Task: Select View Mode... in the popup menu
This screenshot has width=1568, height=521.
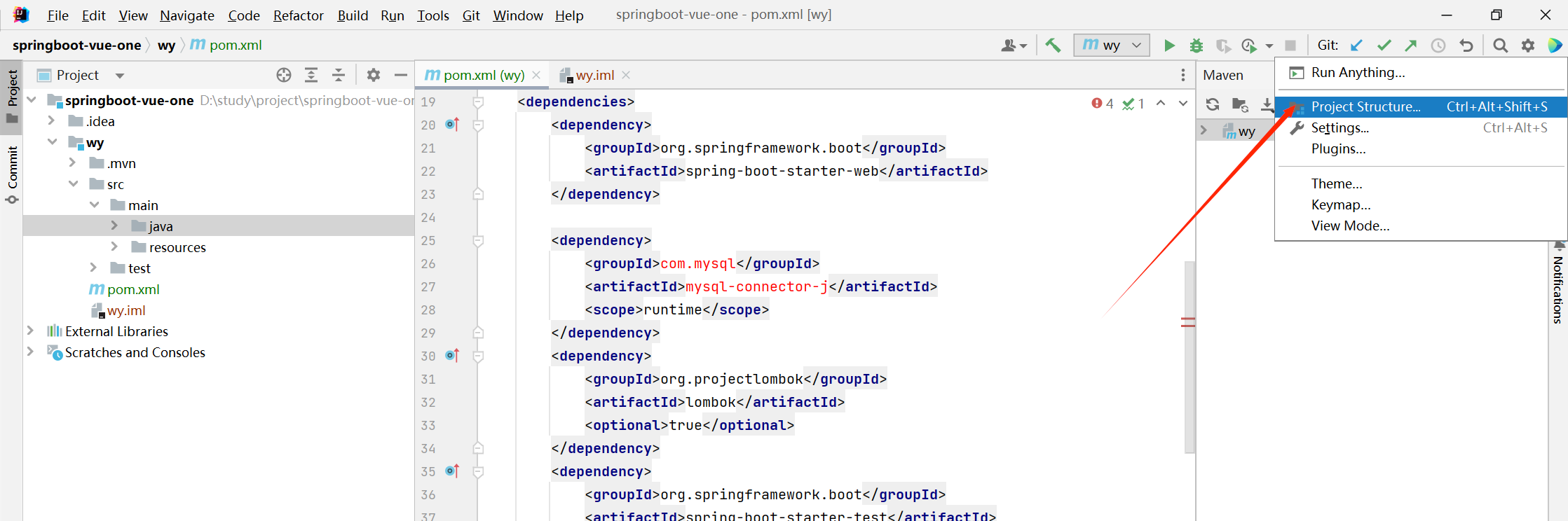Action: [x=1421, y=225]
